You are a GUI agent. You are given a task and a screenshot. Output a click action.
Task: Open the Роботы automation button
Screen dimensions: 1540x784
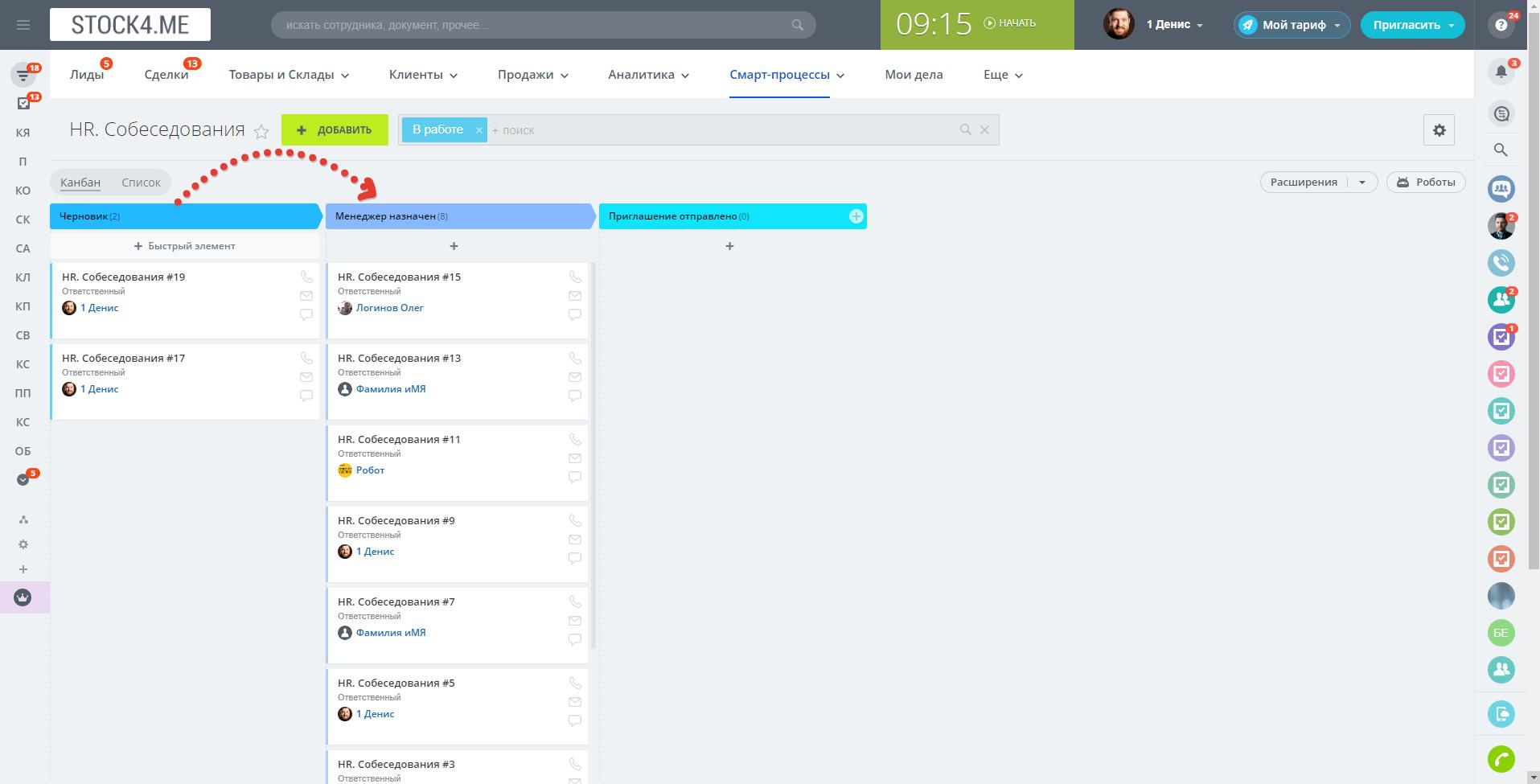pos(1426,182)
